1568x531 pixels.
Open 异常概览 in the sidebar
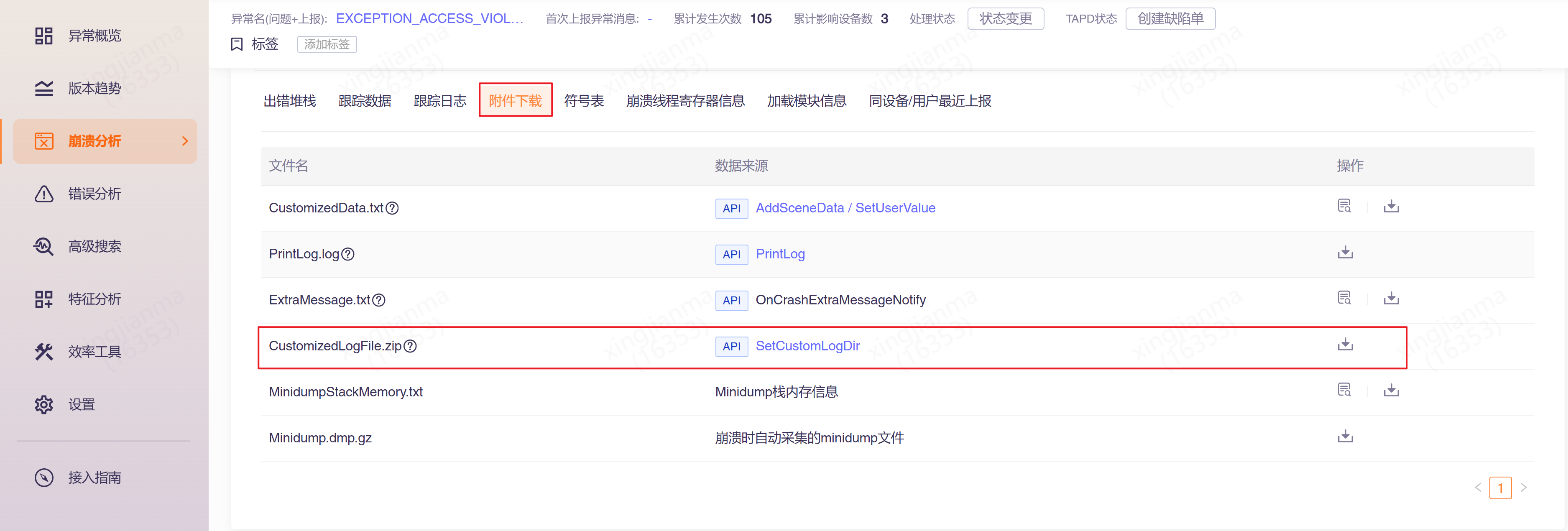coord(94,36)
